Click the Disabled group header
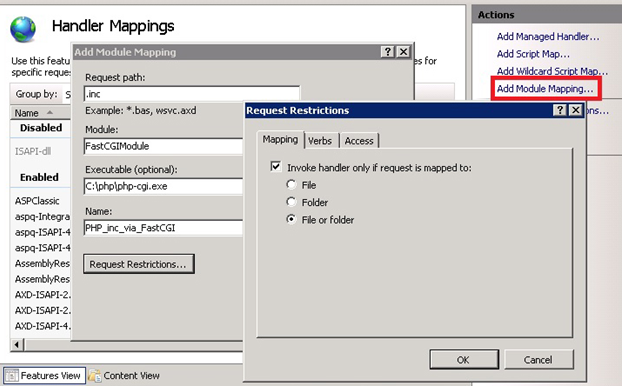The image size is (624, 387). (x=41, y=128)
